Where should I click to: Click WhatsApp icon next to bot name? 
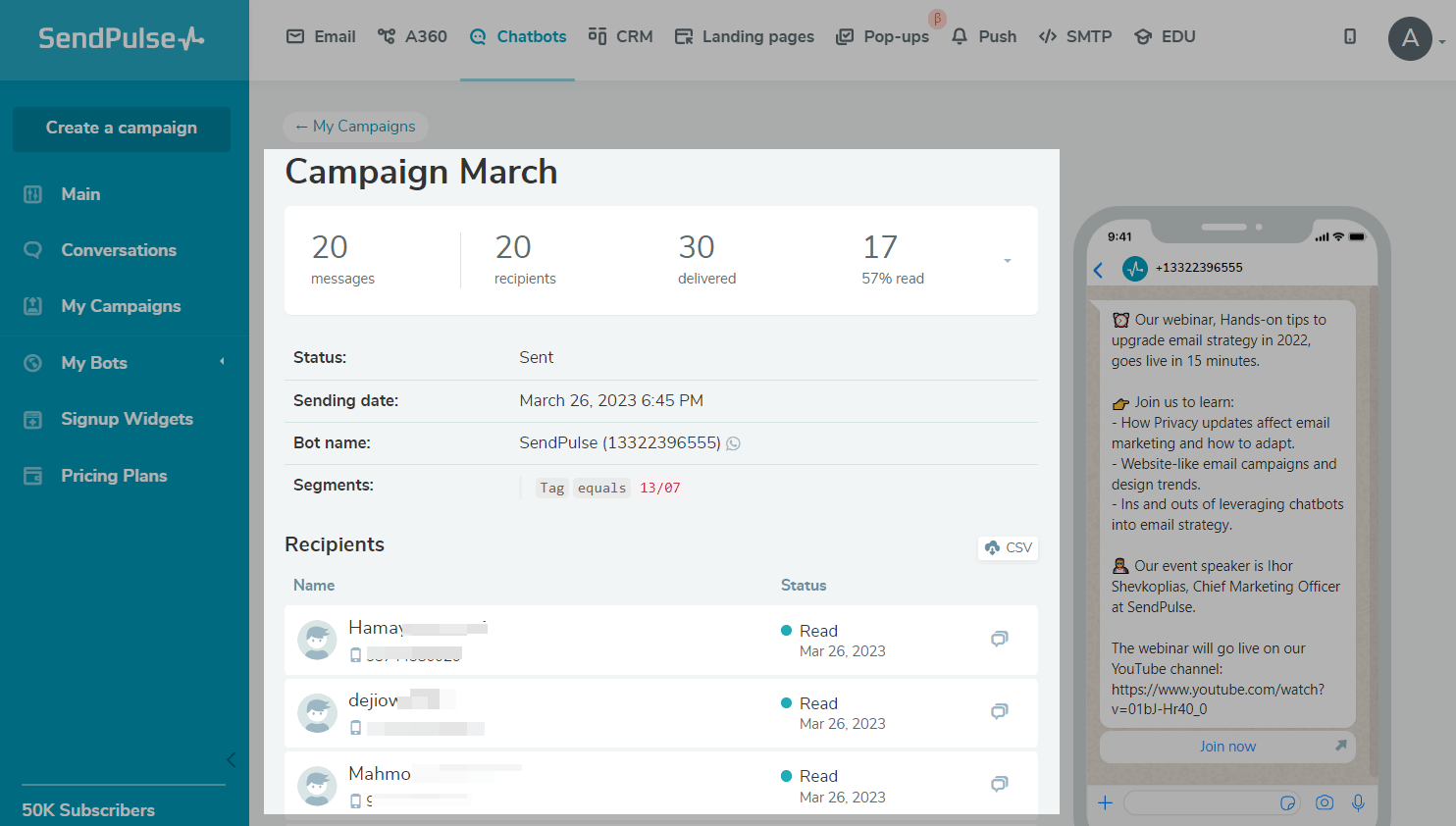pos(733,443)
